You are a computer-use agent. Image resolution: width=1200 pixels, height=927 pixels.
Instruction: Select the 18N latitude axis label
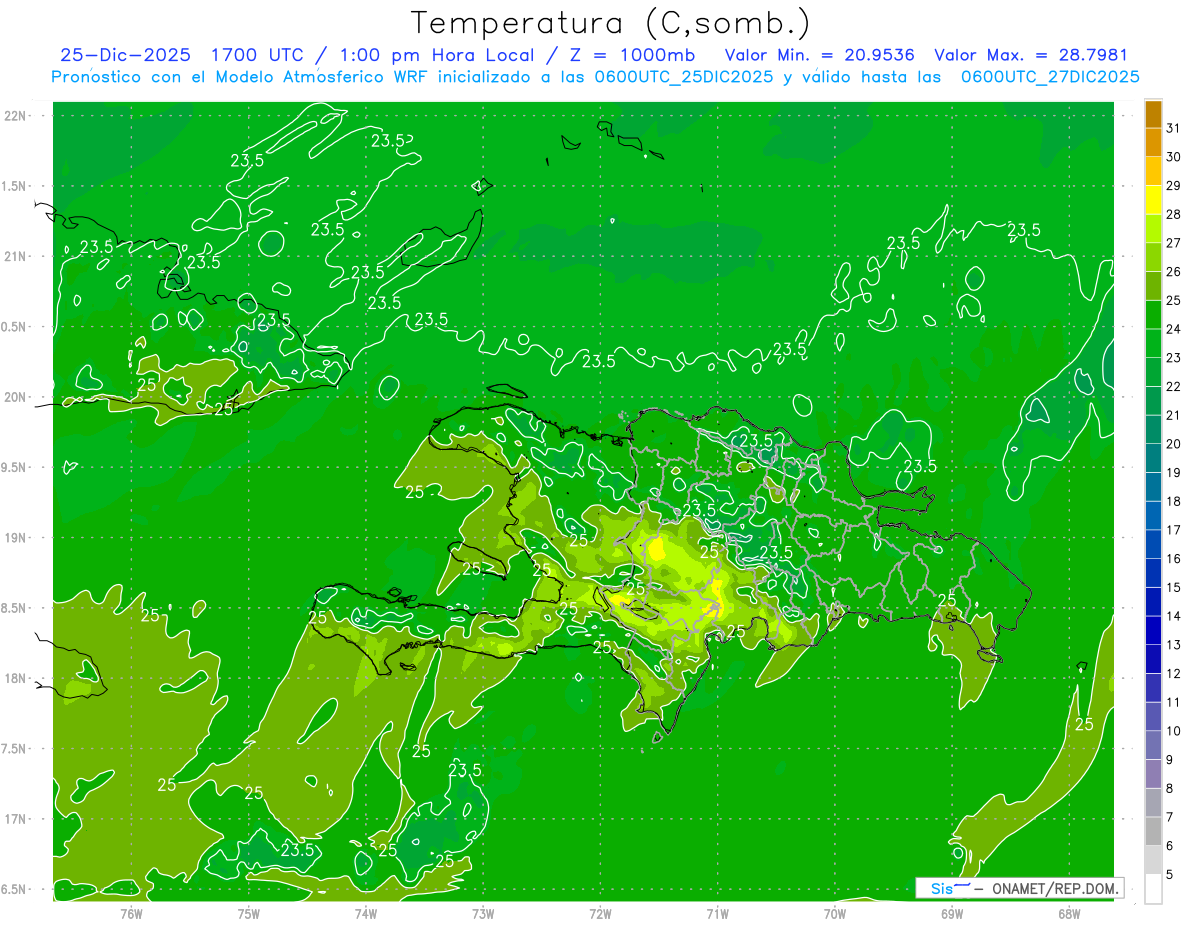(x=16, y=678)
